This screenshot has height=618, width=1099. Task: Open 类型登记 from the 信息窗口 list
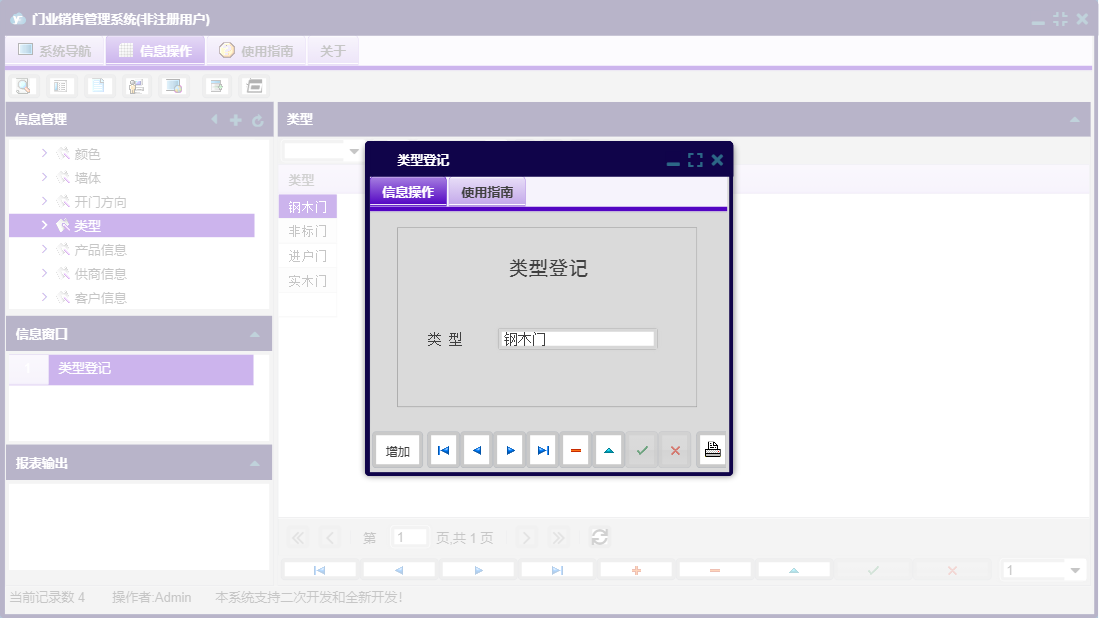(150, 369)
